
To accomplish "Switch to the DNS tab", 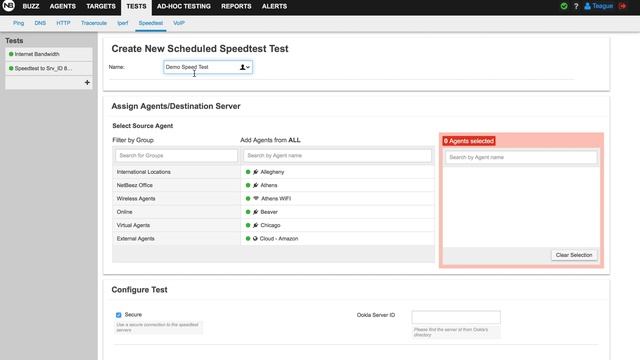I will 40,23.
